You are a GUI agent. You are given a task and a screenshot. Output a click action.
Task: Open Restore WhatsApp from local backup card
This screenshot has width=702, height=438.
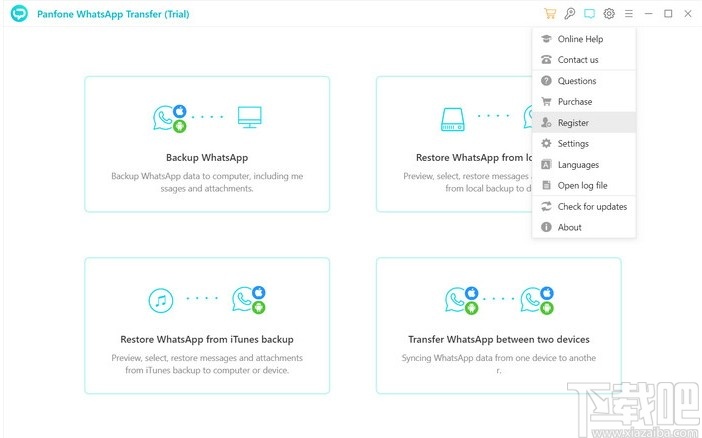point(454,144)
